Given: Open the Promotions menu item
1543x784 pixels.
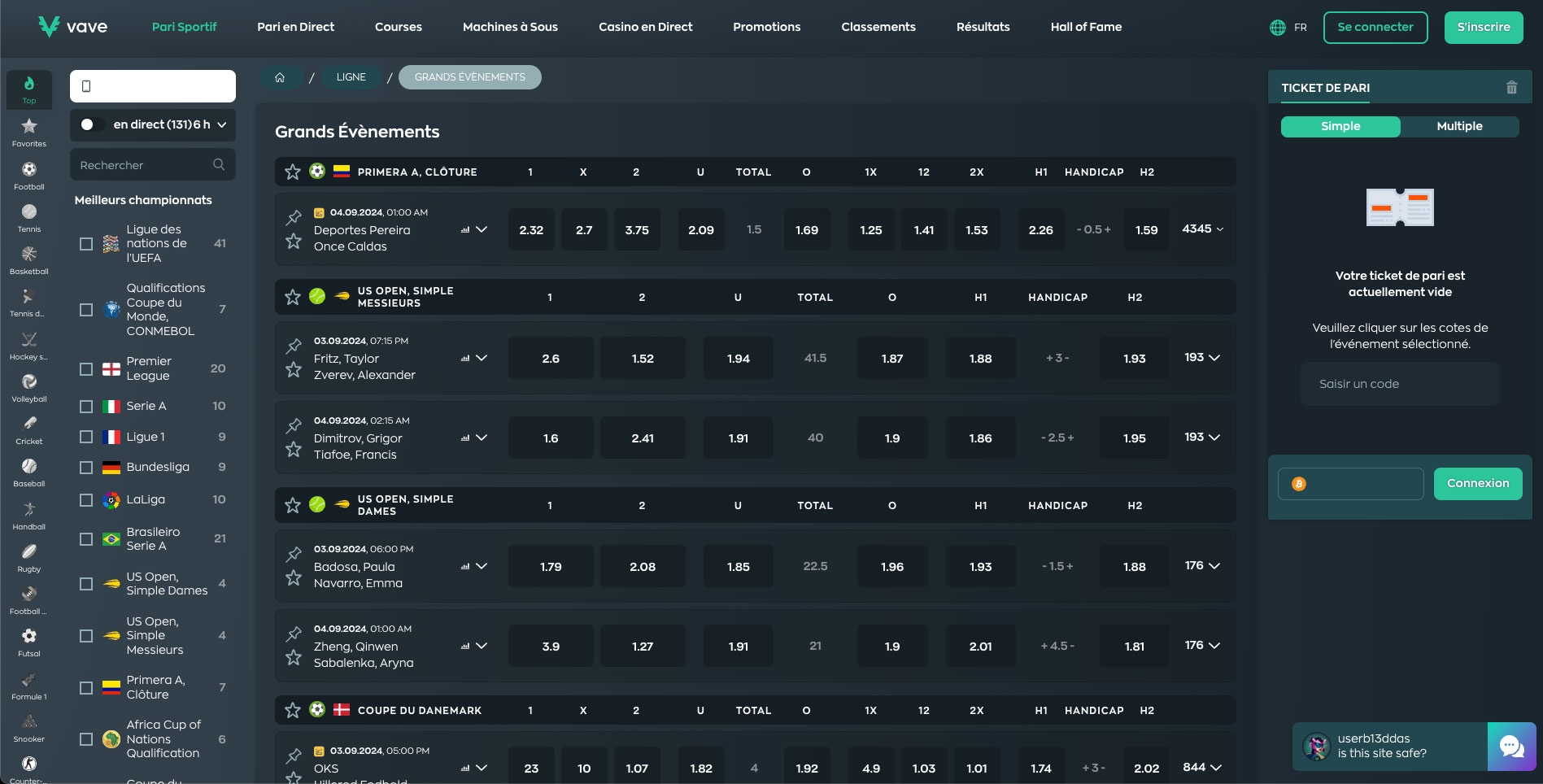Looking at the screenshot, I should 766,27.
